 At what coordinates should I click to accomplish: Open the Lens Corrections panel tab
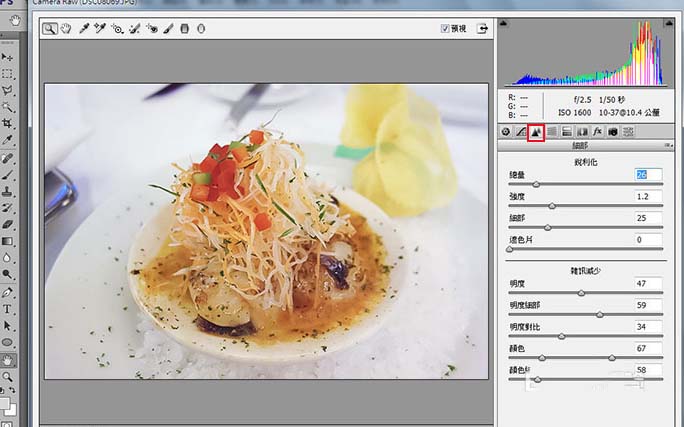[x=582, y=131]
